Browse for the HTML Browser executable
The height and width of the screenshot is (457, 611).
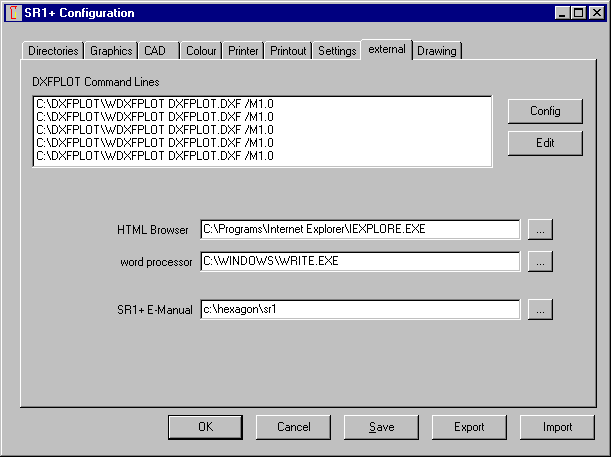point(540,229)
